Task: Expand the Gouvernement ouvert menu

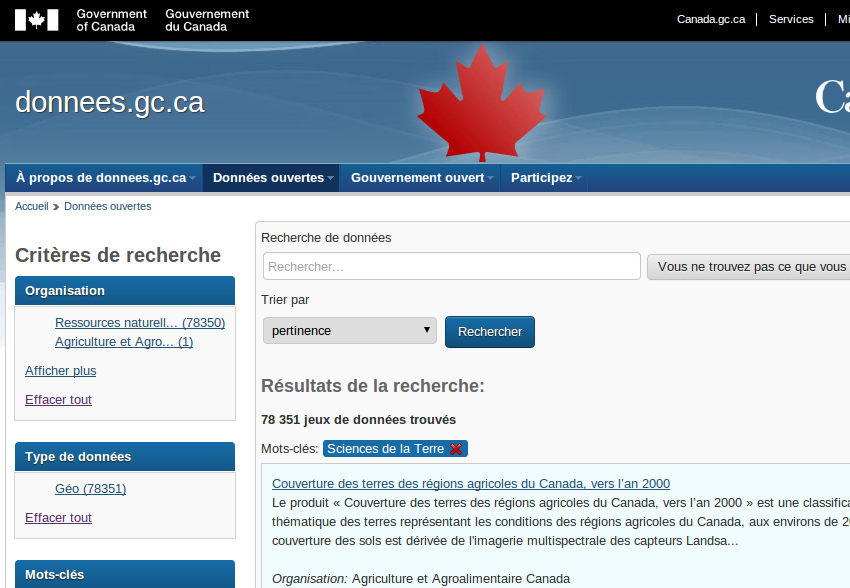Action: point(421,178)
